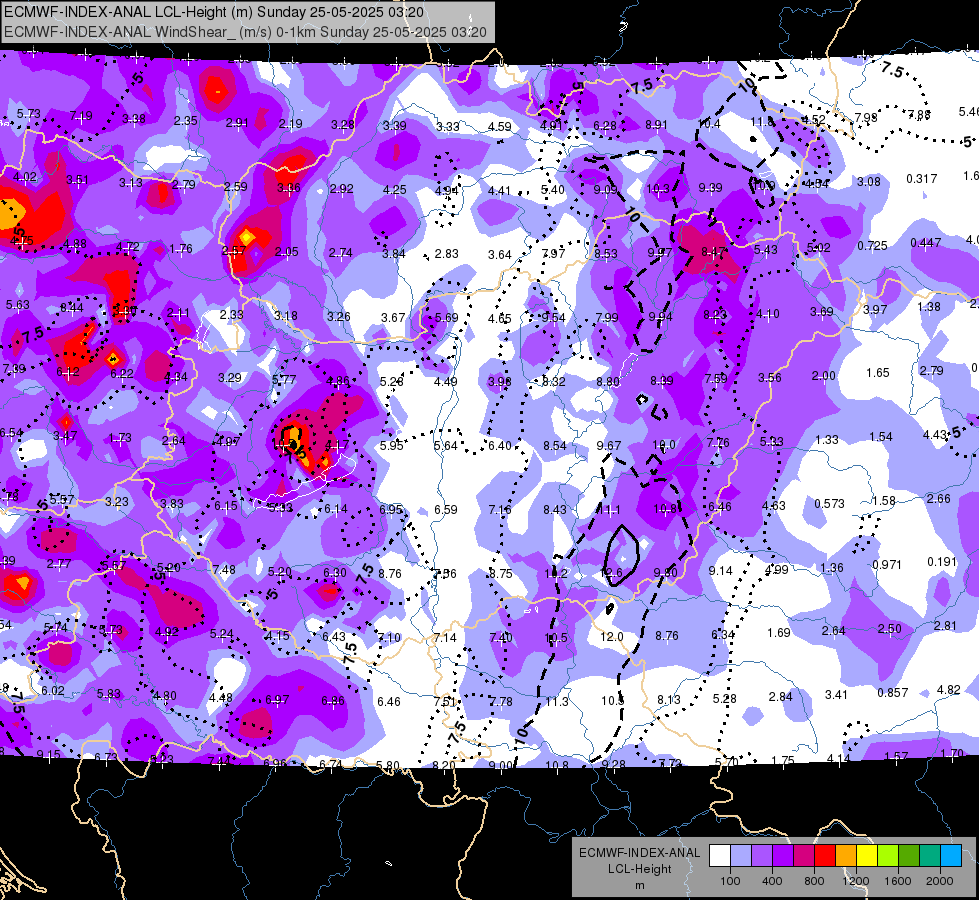
Task: Select the value '4.92' on the crimson patch
Action: (166, 631)
